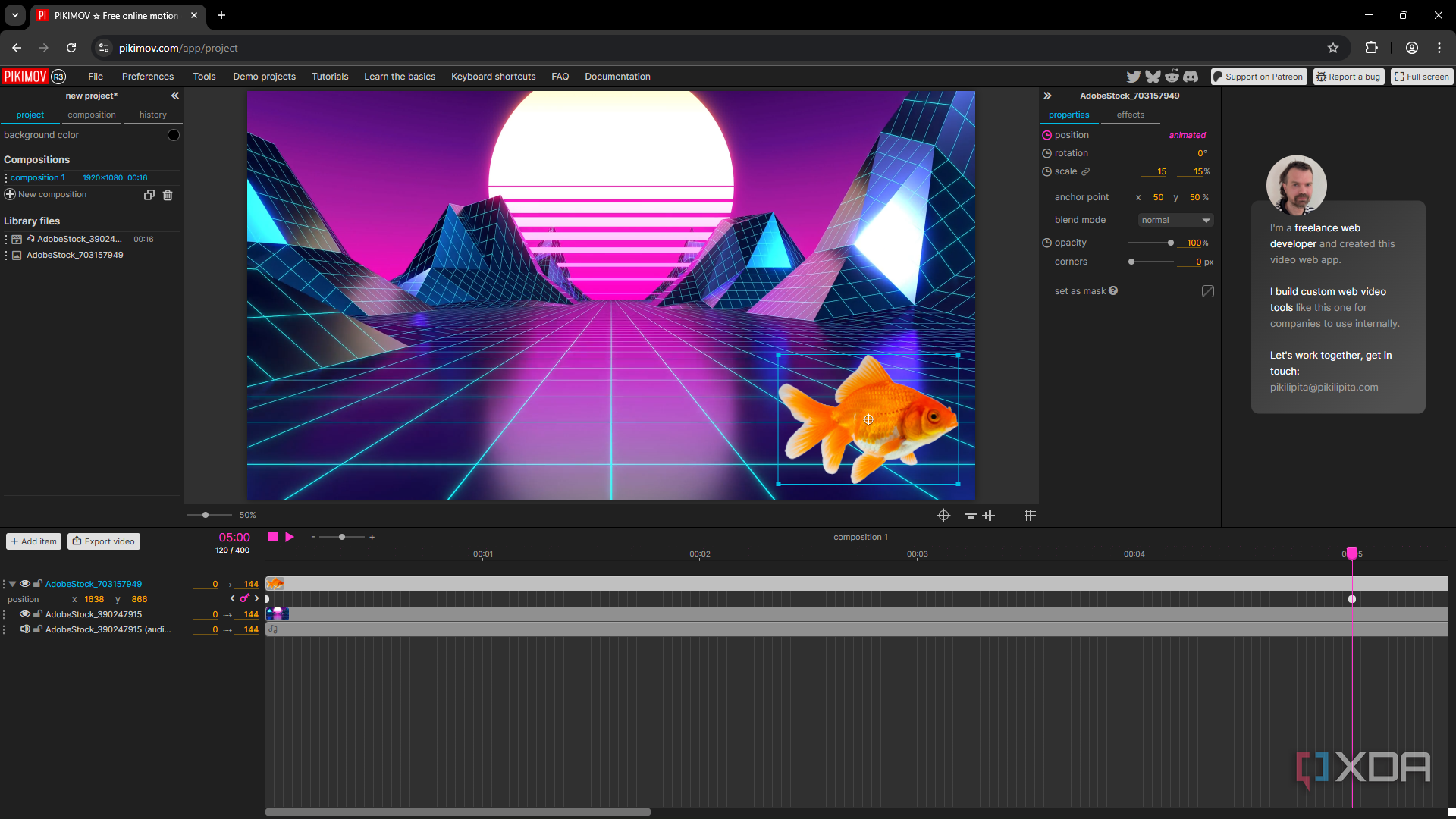Toggle the scale link proportions icon
This screenshot has width=1456, height=819.
[x=1085, y=171]
